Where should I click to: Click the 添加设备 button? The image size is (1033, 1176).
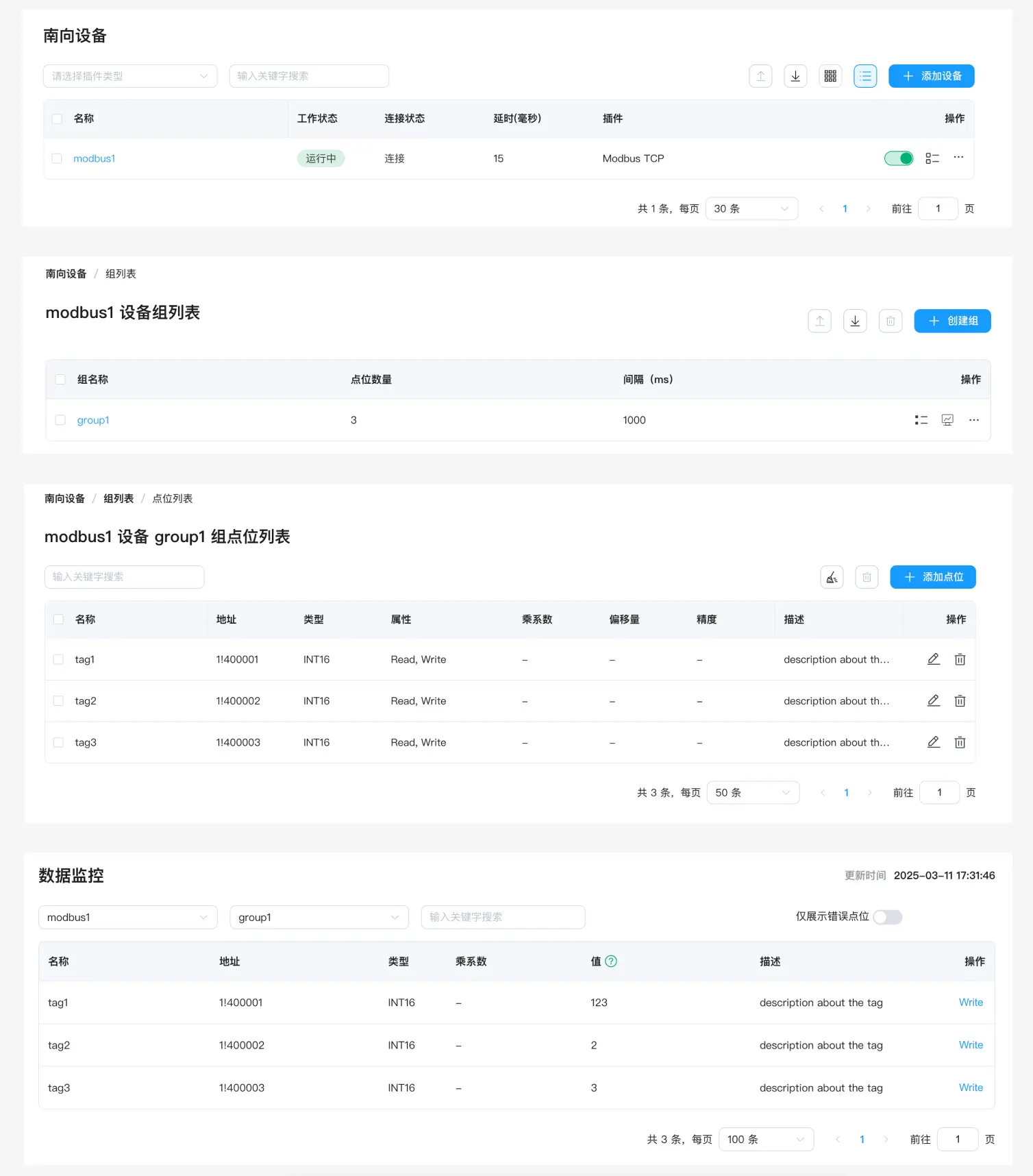(931, 76)
